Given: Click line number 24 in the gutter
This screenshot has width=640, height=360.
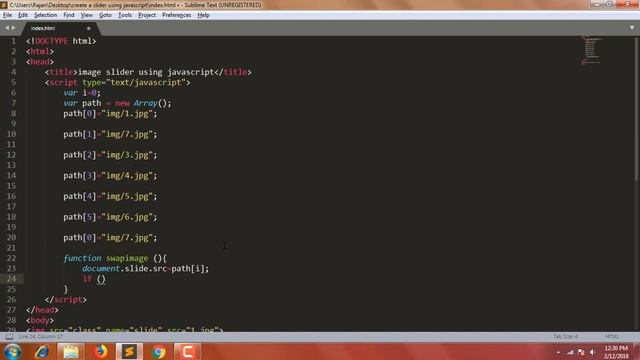Looking at the screenshot, I should click(11, 279).
